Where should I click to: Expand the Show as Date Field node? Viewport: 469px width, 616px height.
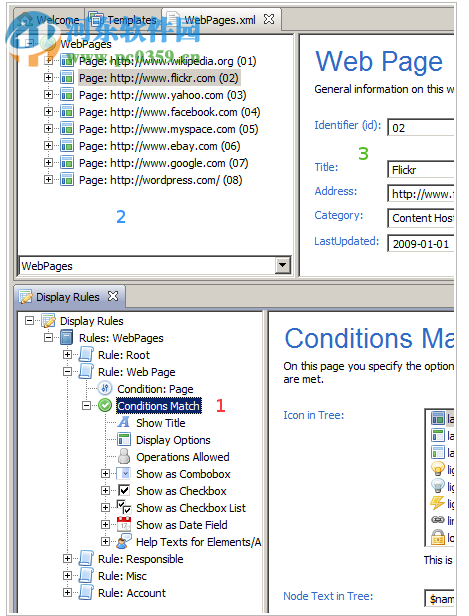[x=105, y=524]
